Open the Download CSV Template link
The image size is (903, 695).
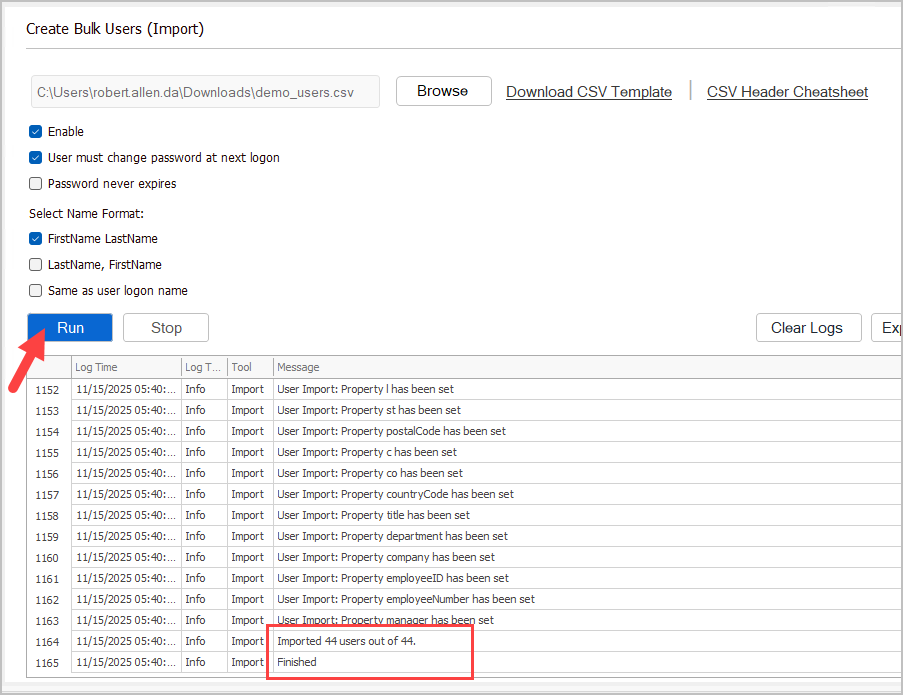(x=588, y=92)
